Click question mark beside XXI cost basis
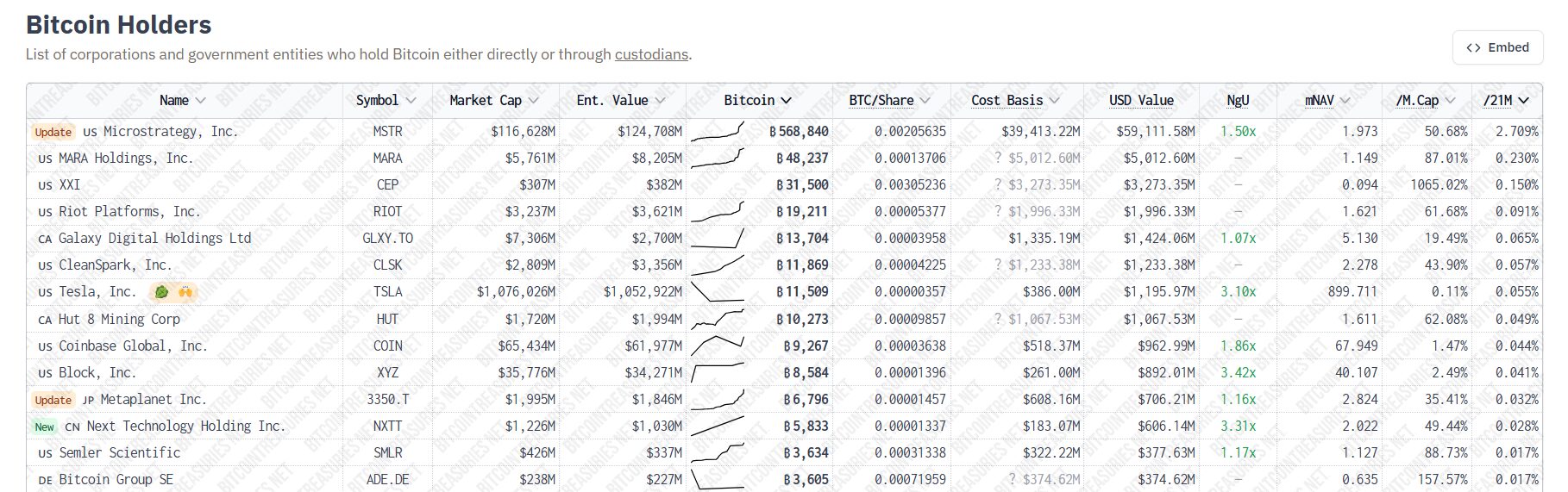Screen dimensions: 1568x492 [998, 184]
